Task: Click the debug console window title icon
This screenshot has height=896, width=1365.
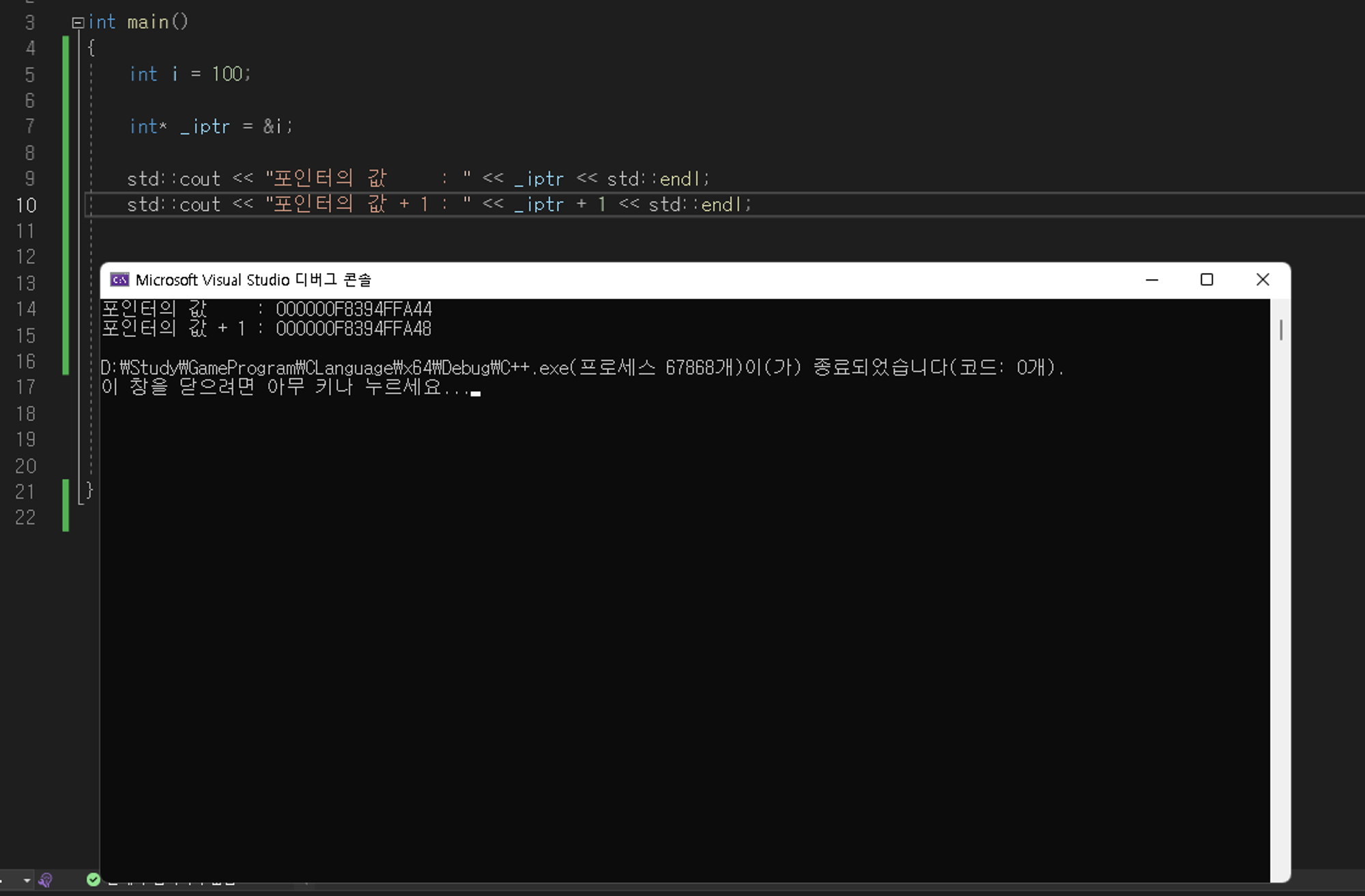Action: pos(119,280)
